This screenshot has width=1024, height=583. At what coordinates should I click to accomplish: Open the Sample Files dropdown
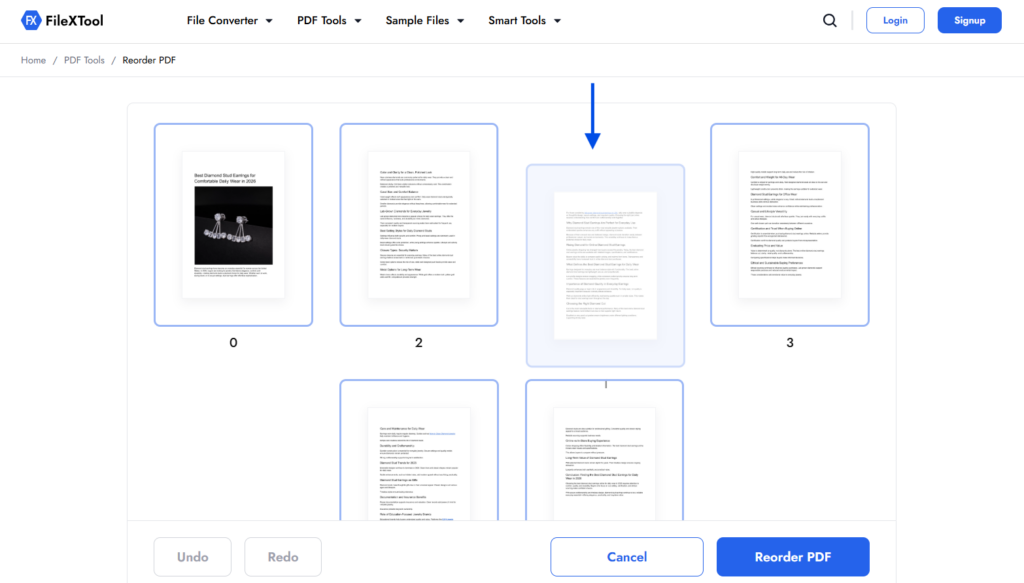click(x=425, y=20)
